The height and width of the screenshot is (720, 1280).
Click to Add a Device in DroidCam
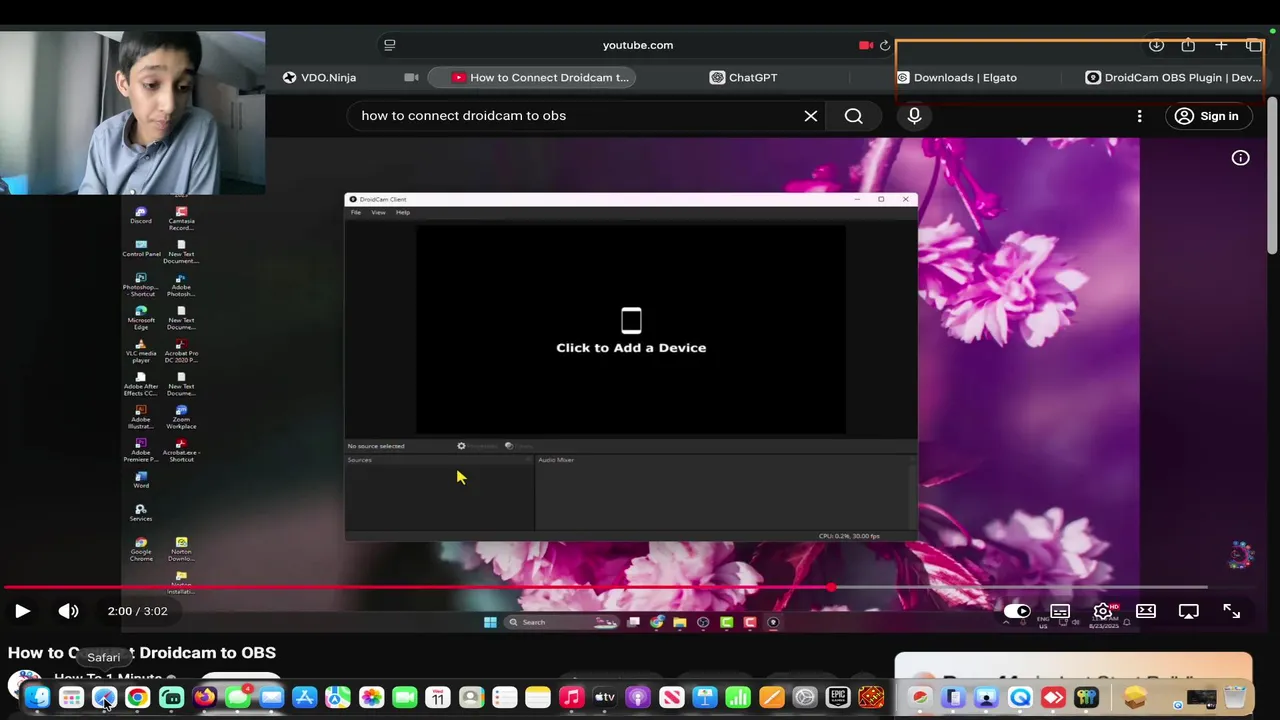click(x=631, y=332)
